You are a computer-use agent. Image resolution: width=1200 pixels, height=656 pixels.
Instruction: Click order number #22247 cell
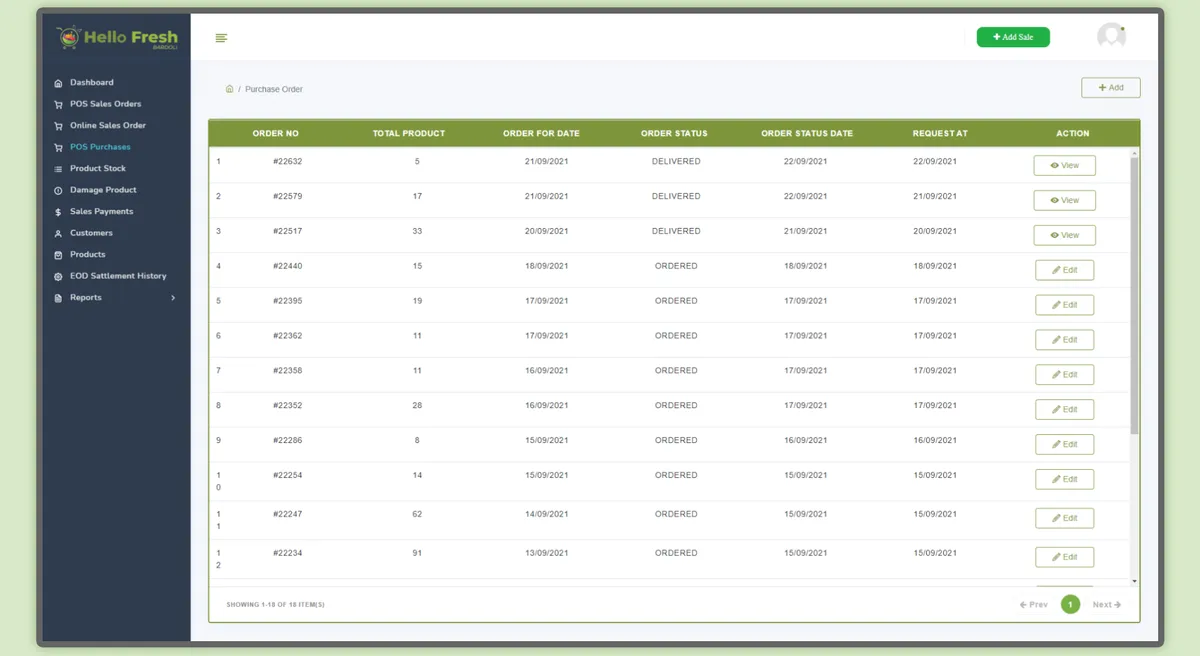coord(287,514)
